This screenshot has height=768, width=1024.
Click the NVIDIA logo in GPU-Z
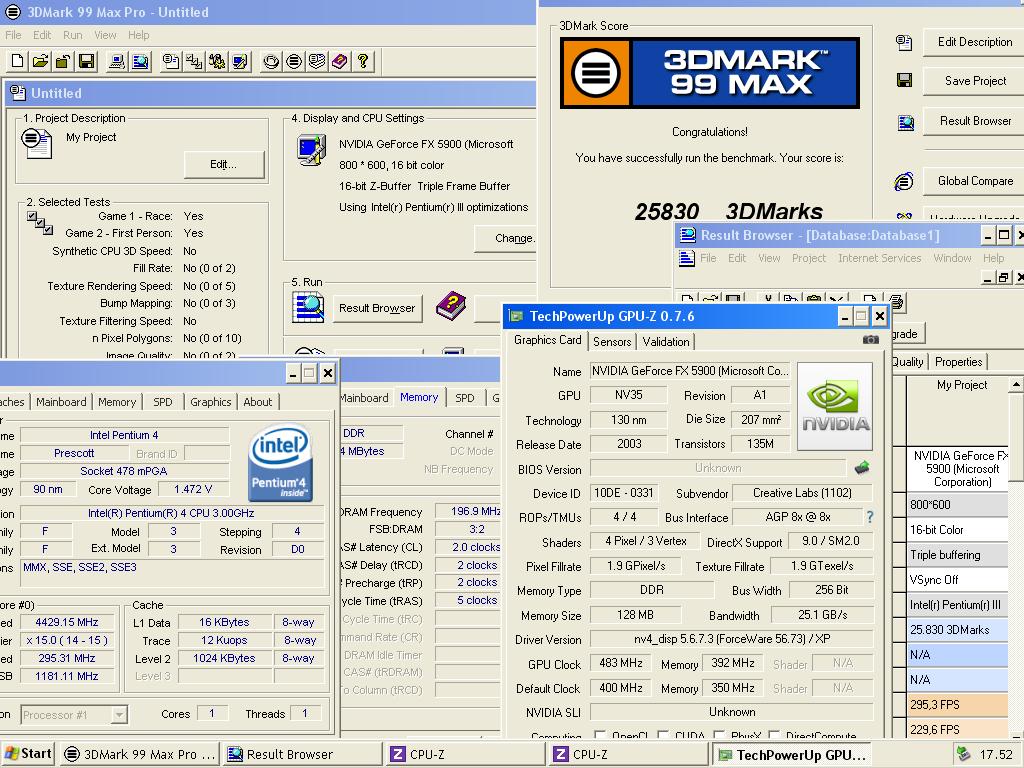[835, 407]
